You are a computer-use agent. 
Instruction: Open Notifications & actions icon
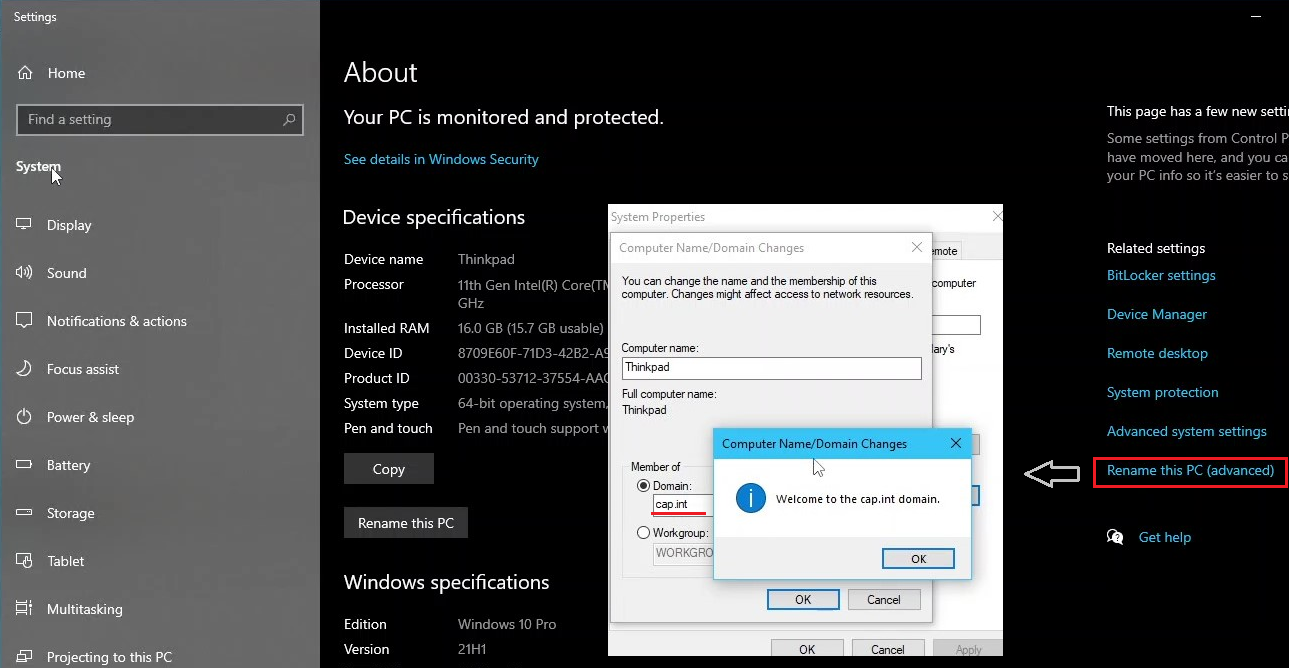pyautogui.click(x=24, y=321)
